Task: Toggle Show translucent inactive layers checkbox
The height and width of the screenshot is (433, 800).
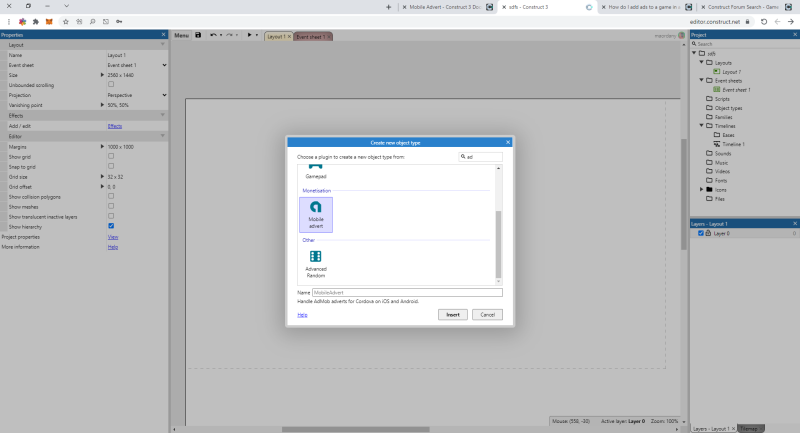Action: click(111, 216)
